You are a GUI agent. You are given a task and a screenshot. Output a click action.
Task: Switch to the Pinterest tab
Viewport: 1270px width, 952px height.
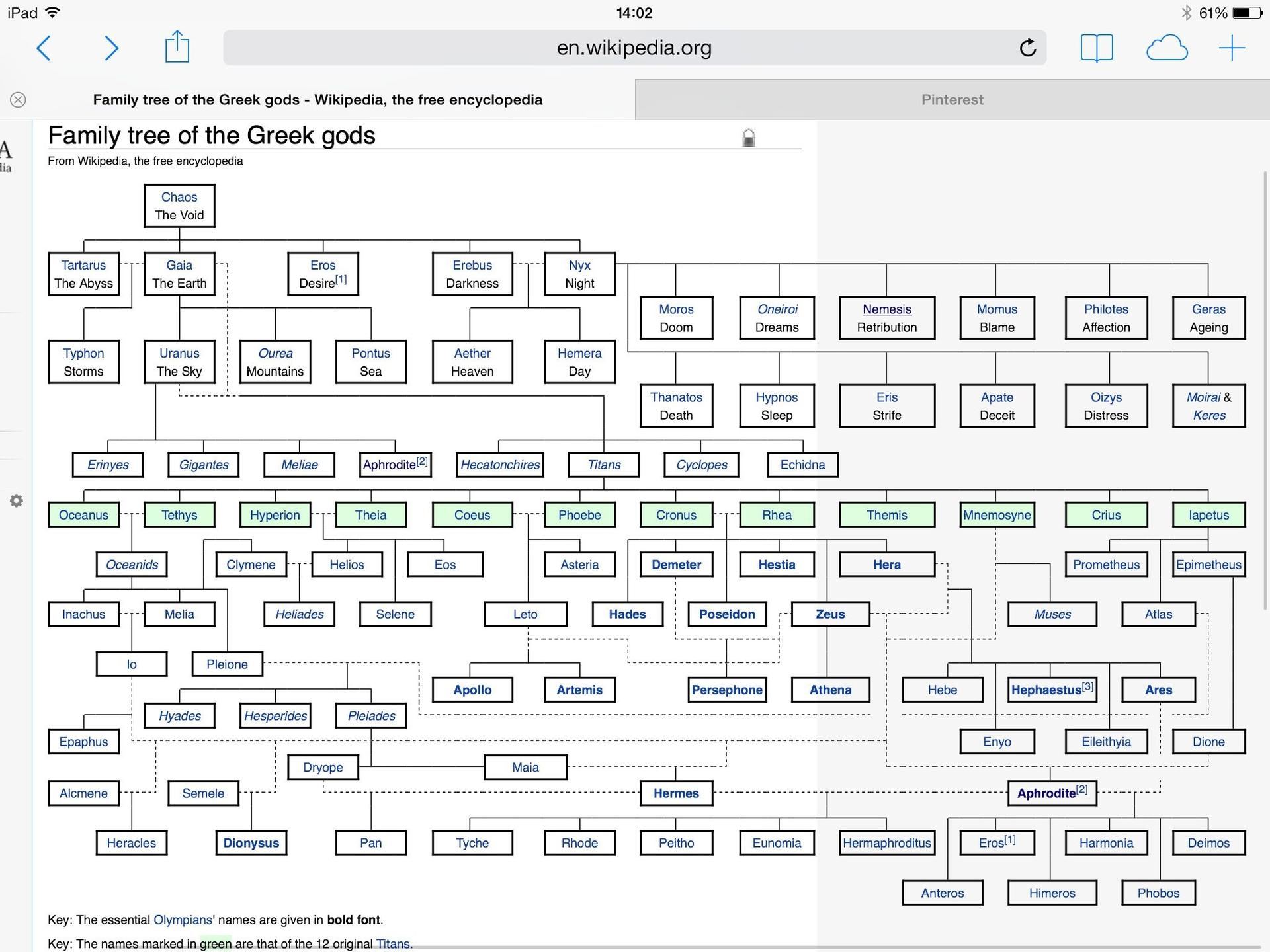click(952, 100)
